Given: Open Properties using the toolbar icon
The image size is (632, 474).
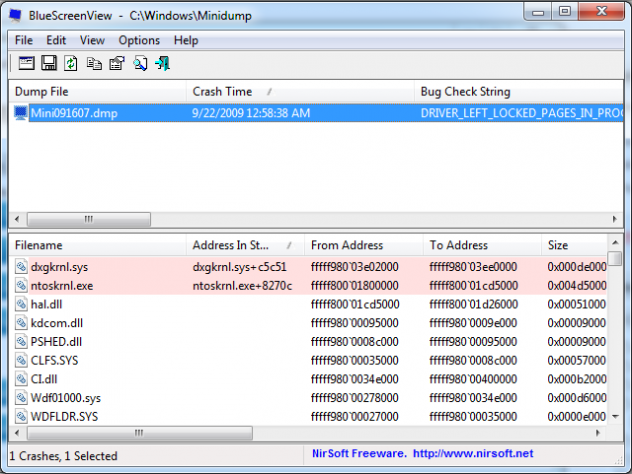Looking at the screenshot, I should pyautogui.click(x=116, y=64).
